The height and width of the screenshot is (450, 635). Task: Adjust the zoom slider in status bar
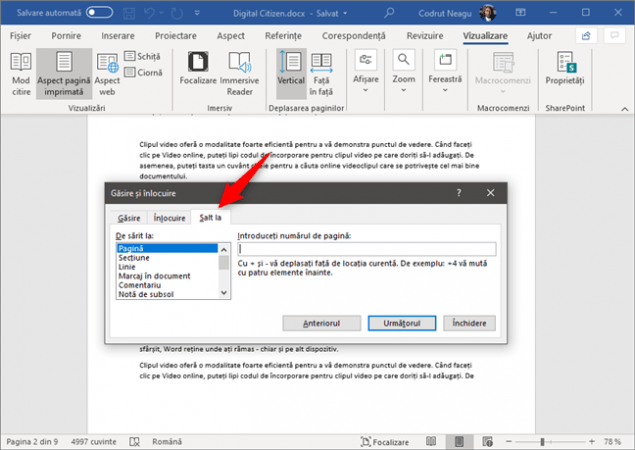coord(542,440)
